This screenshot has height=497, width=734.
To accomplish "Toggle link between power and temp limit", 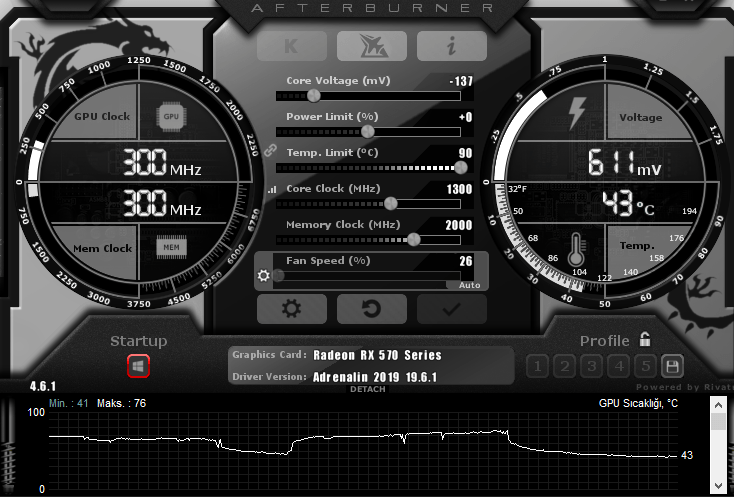I will [x=270, y=150].
